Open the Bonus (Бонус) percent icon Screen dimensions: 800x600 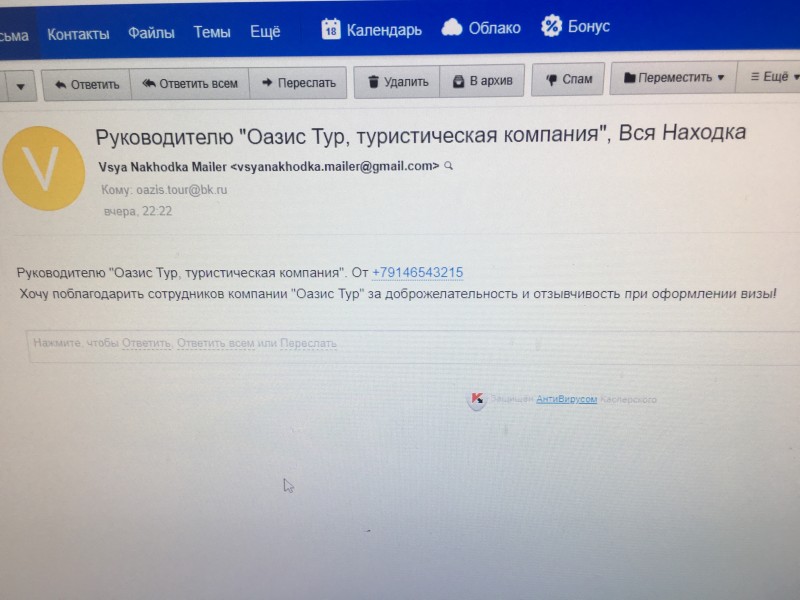551,26
